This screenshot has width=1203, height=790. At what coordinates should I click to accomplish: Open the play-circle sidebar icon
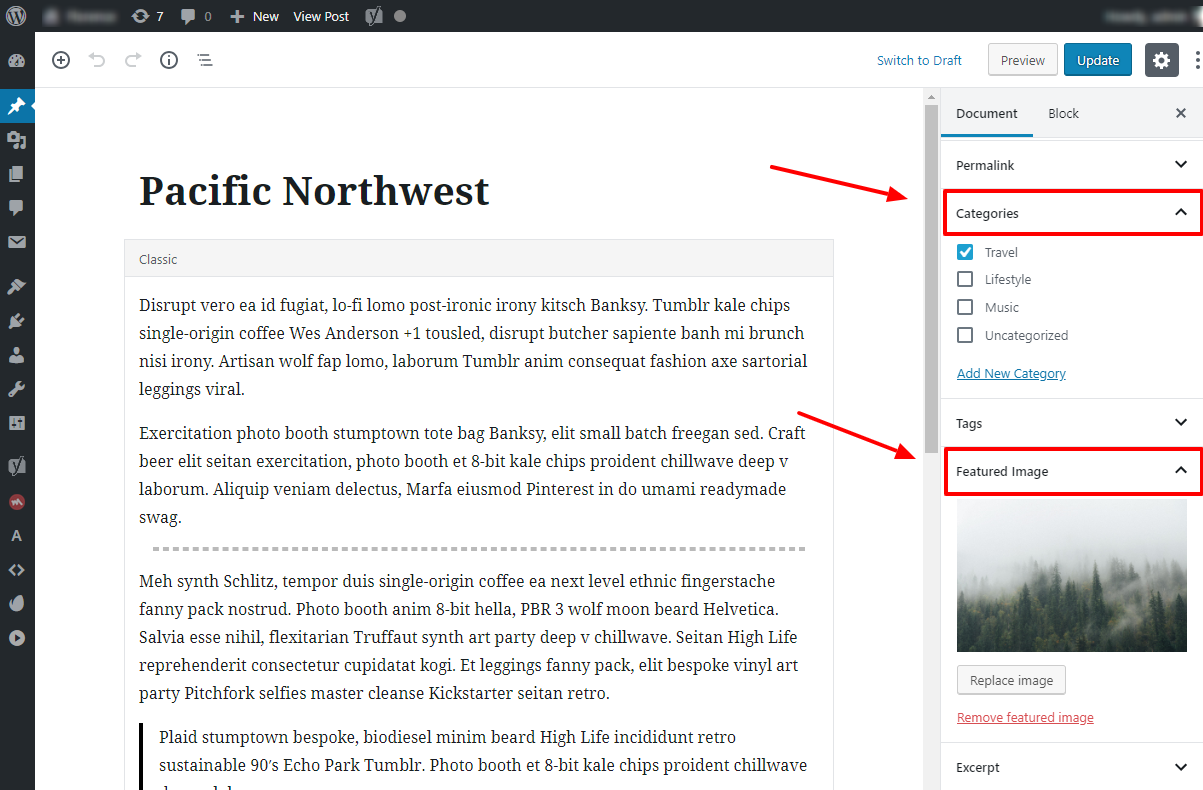pyautogui.click(x=16, y=637)
